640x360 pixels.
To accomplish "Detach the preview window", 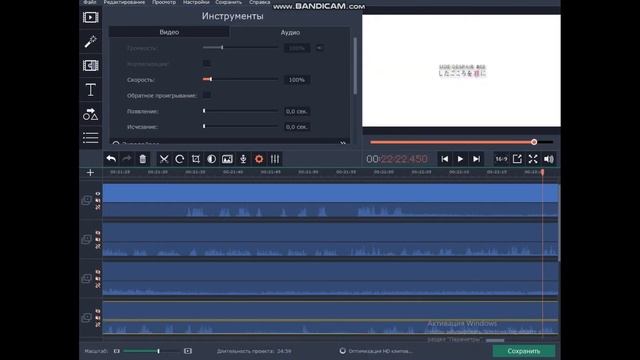I will [x=517, y=159].
